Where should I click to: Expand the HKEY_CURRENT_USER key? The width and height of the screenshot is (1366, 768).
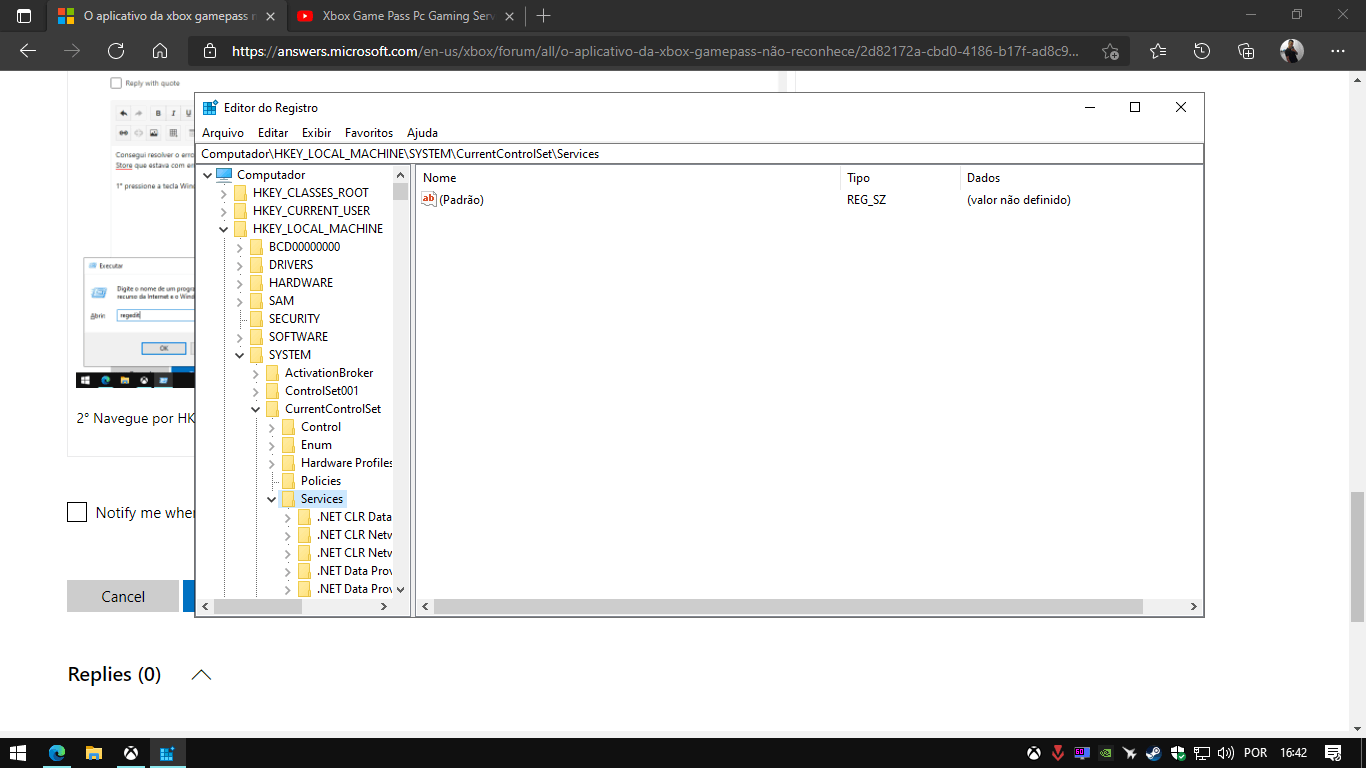click(223, 211)
